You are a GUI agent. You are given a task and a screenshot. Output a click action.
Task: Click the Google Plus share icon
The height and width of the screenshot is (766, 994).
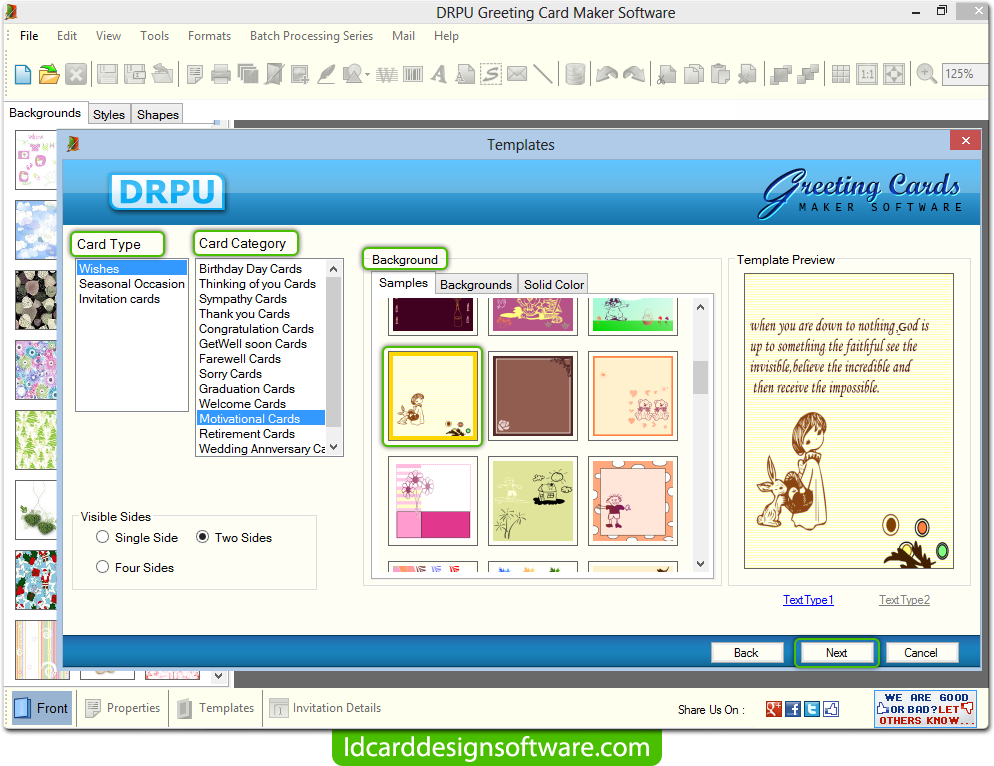pyautogui.click(x=773, y=709)
